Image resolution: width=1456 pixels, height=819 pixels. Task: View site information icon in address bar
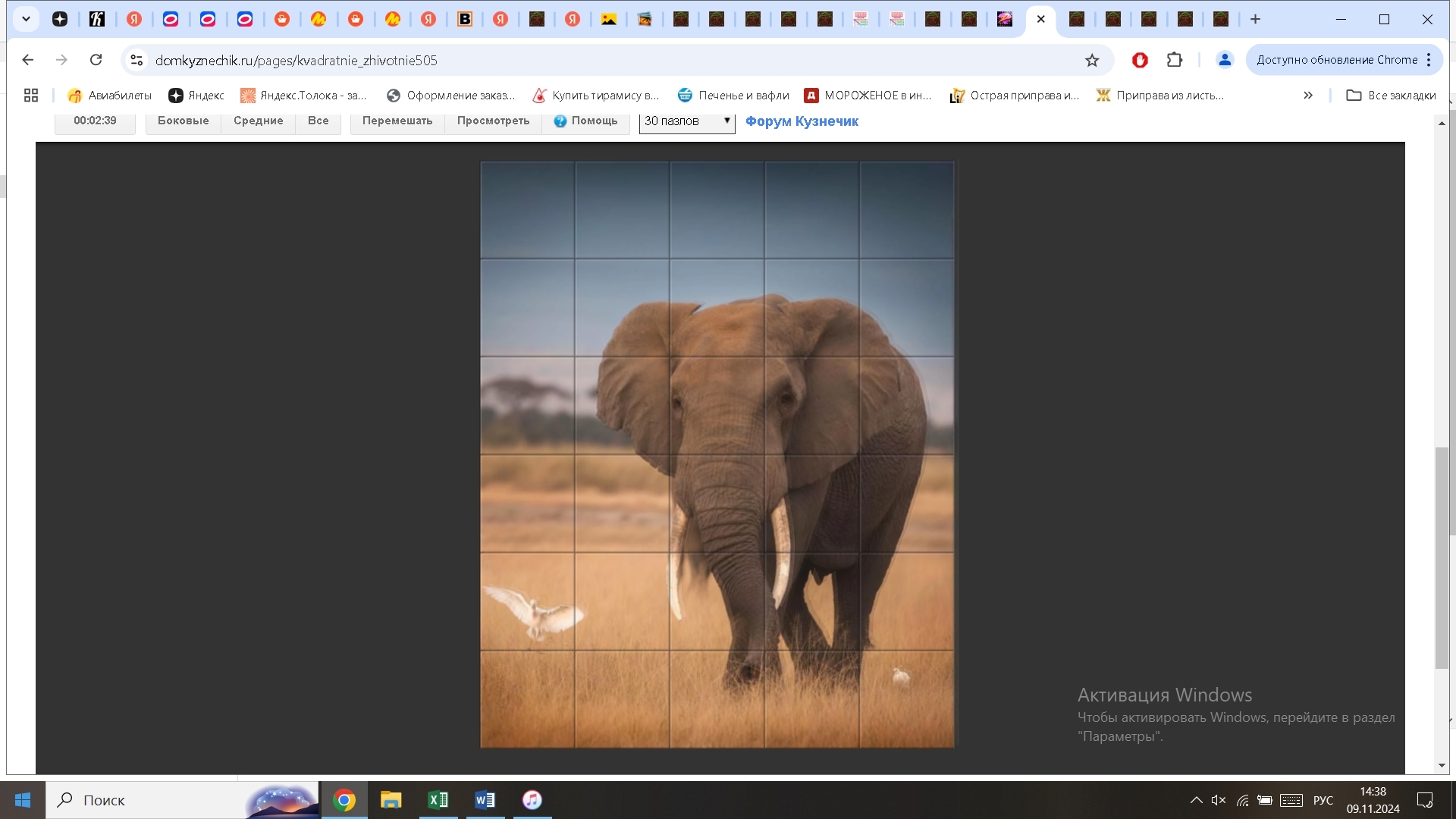click(136, 60)
